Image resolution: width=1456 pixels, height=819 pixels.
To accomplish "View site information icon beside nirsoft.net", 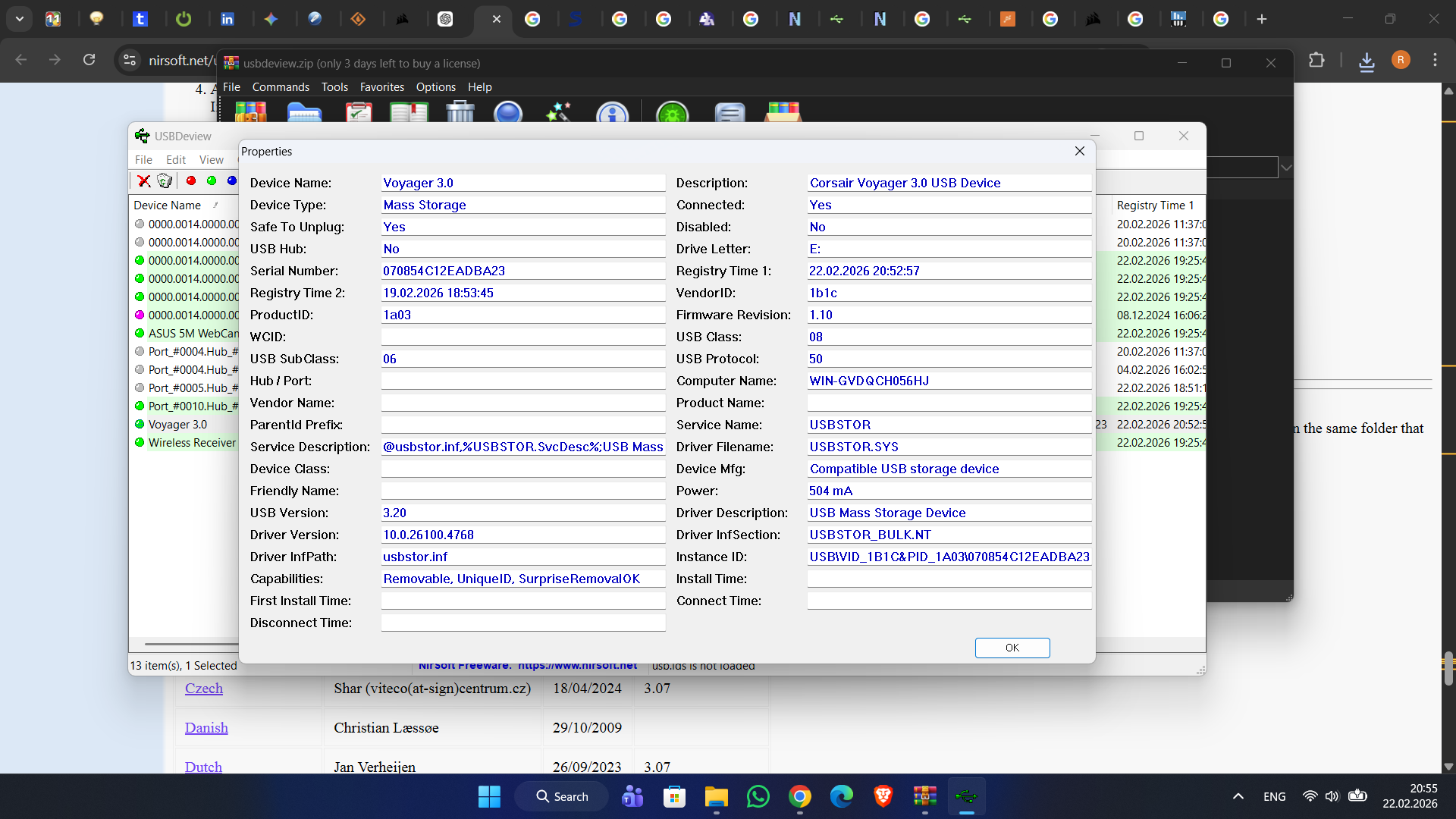I will [130, 60].
